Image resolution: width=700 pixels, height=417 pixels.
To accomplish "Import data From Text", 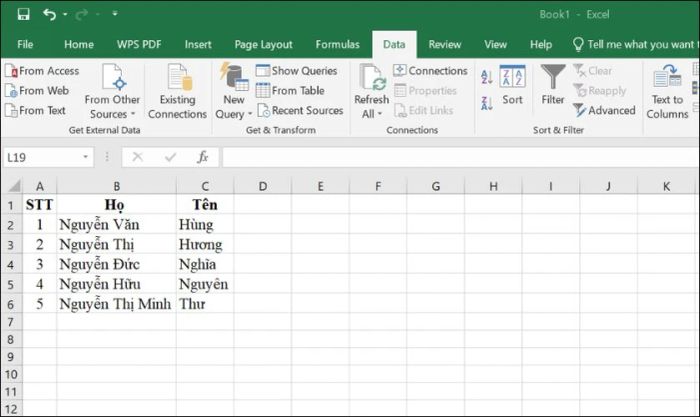I will (x=35, y=110).
